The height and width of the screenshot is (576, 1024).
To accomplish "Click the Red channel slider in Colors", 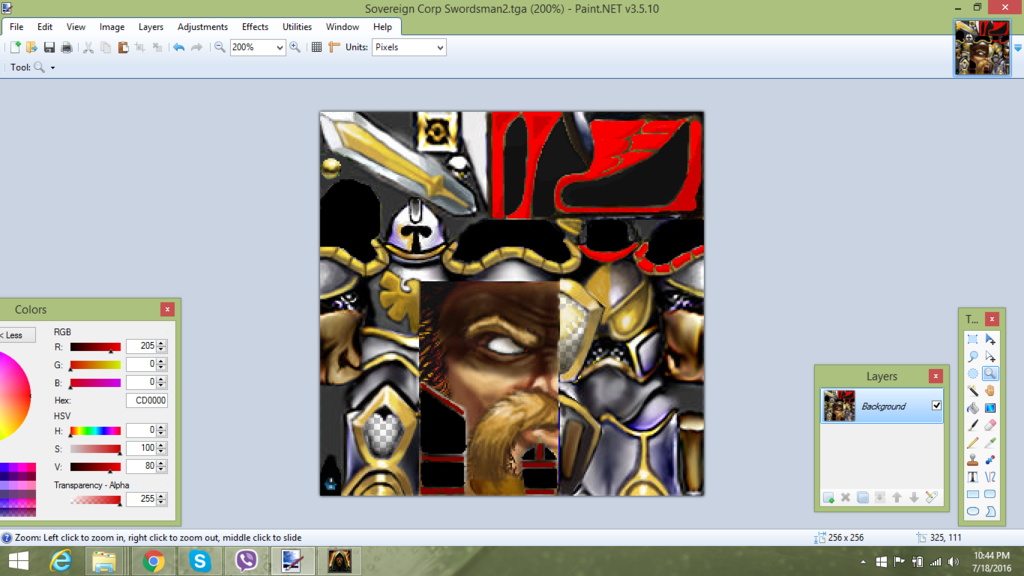I will (x=95, y=347).
